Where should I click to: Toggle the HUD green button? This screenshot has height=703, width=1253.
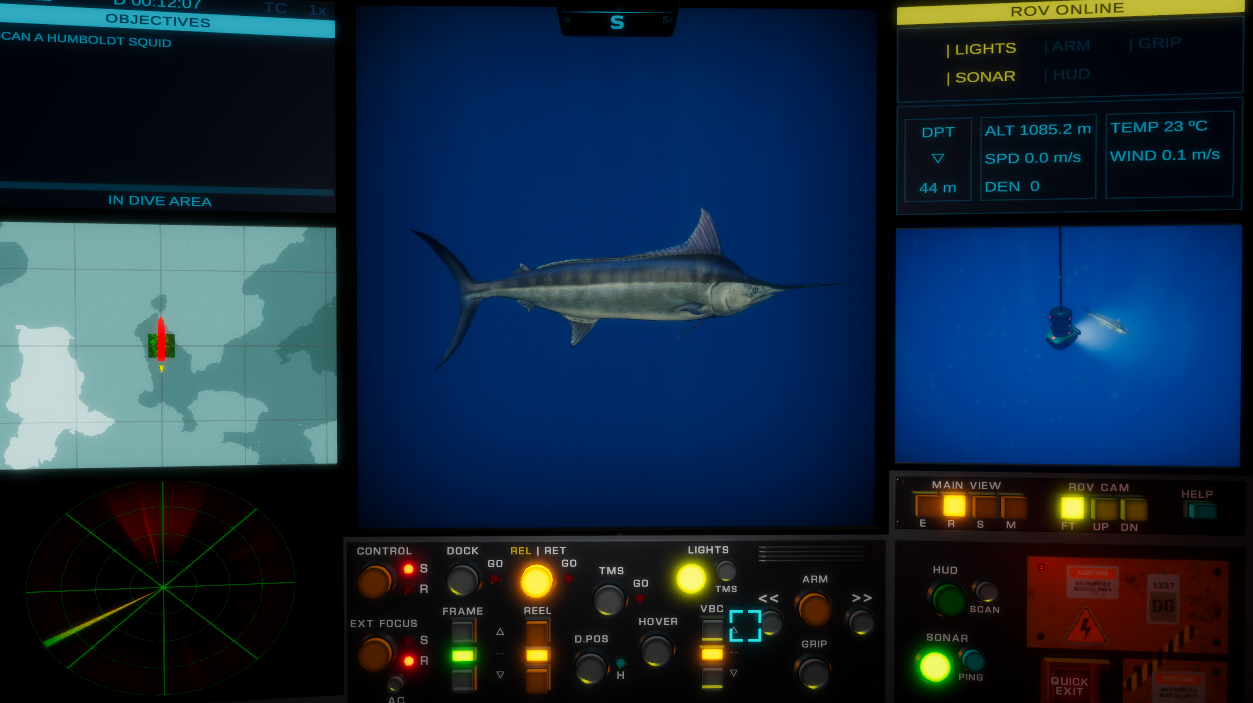click(x=946, y=599)
